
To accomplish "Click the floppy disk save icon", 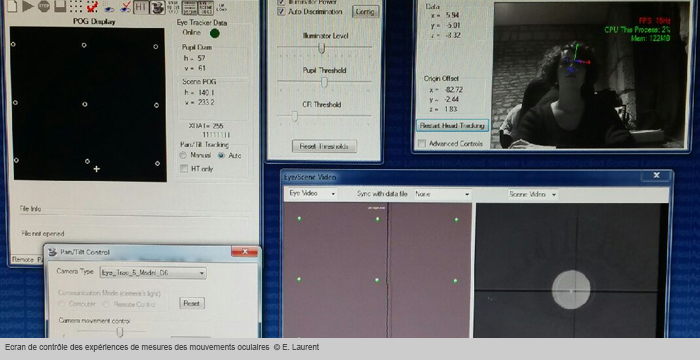I will [x=60, y=6].
